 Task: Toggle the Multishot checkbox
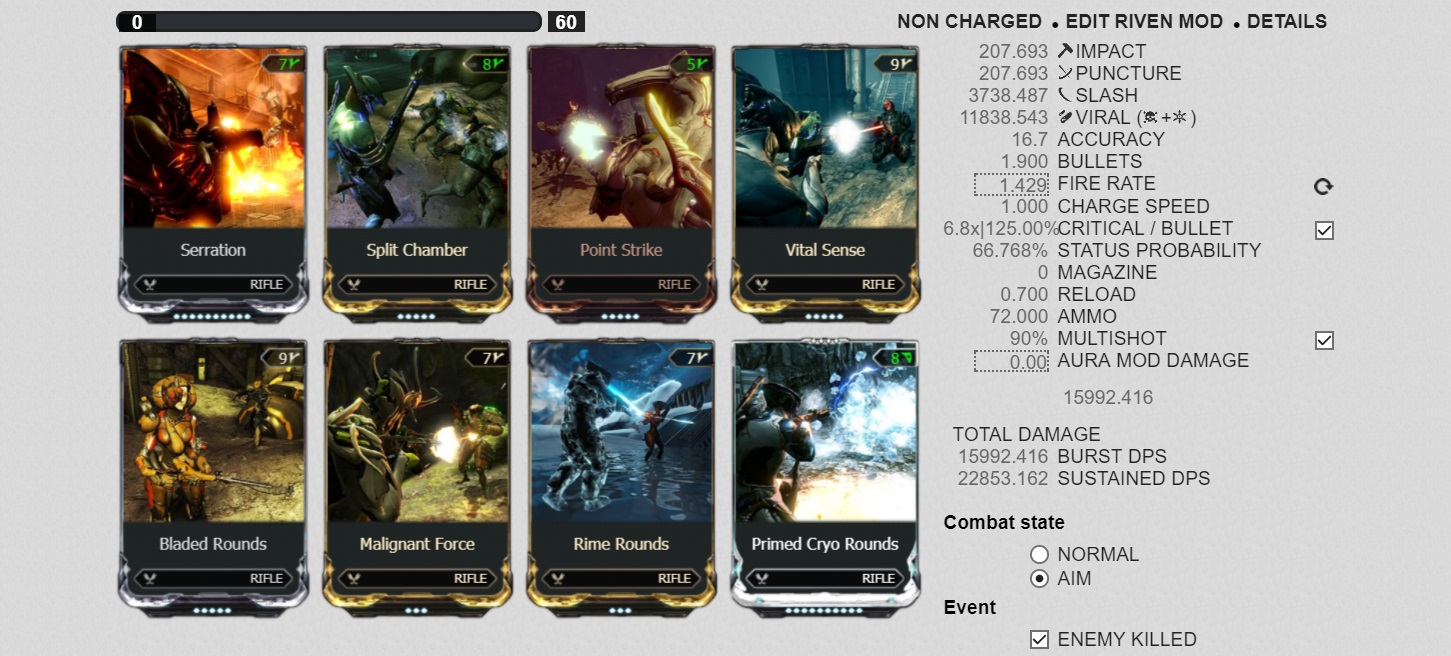(1324, 340)
